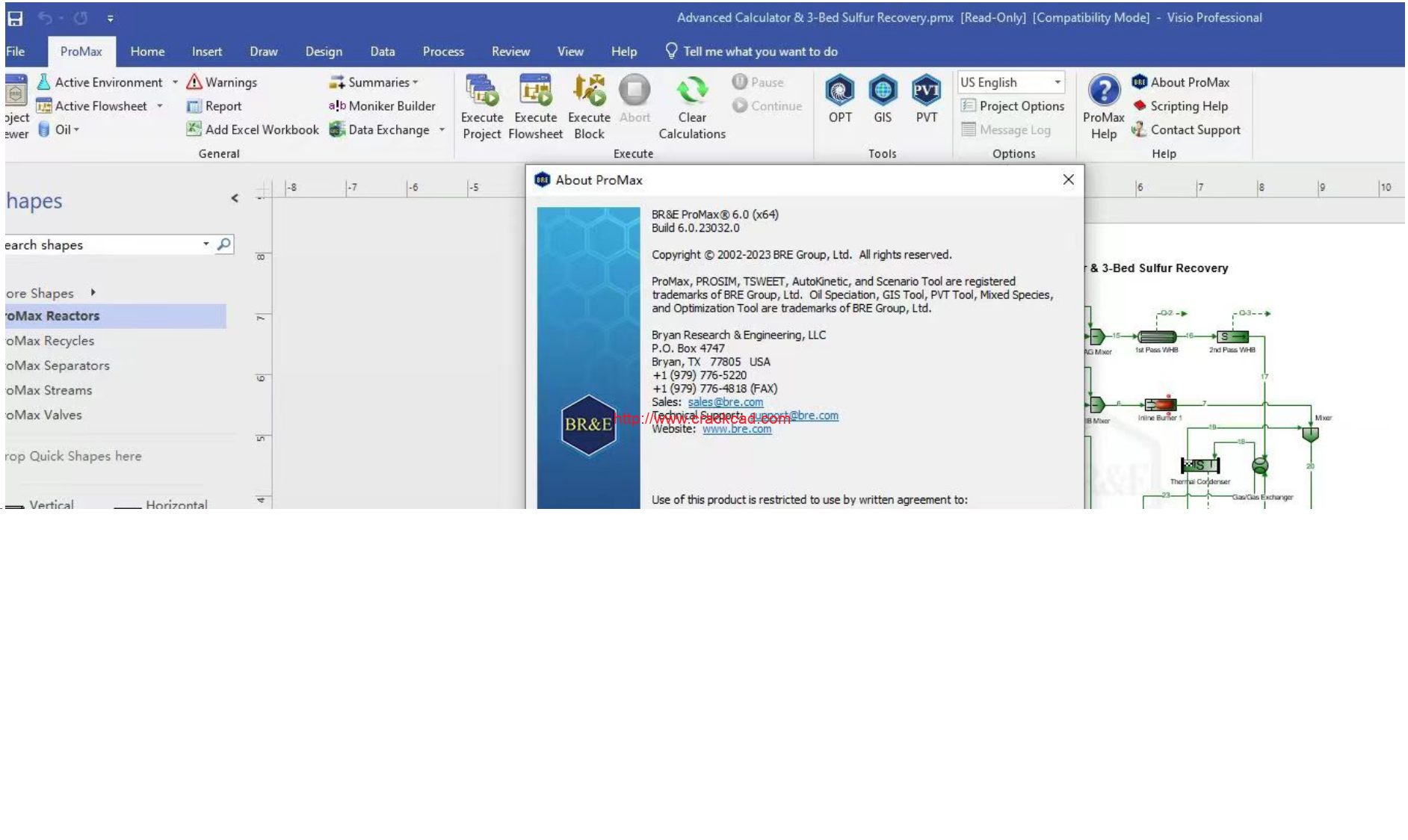The width and height of the screenshot is (1408, 840).
Task: Select the ProMax Valves stencil
Action: point(115,415)
